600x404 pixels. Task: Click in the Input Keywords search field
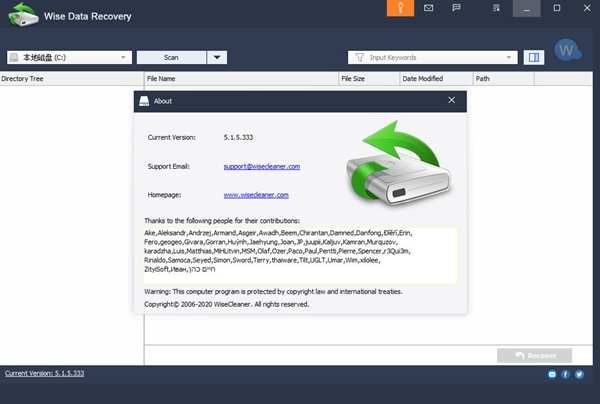[432, 57]
